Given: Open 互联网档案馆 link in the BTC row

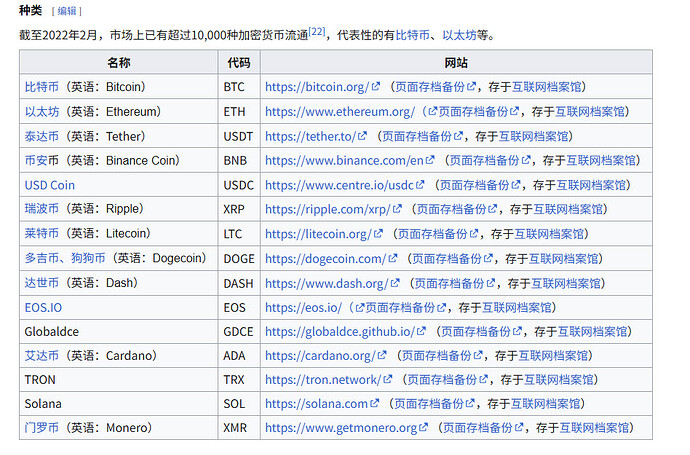Looking at the screenshot, I should click(547, 87).
